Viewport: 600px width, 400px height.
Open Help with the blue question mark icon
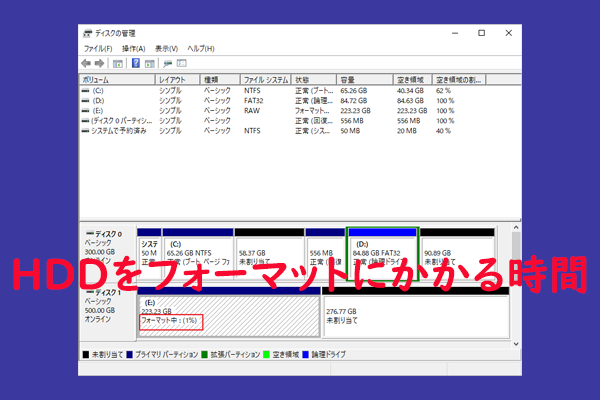point(136,63)
